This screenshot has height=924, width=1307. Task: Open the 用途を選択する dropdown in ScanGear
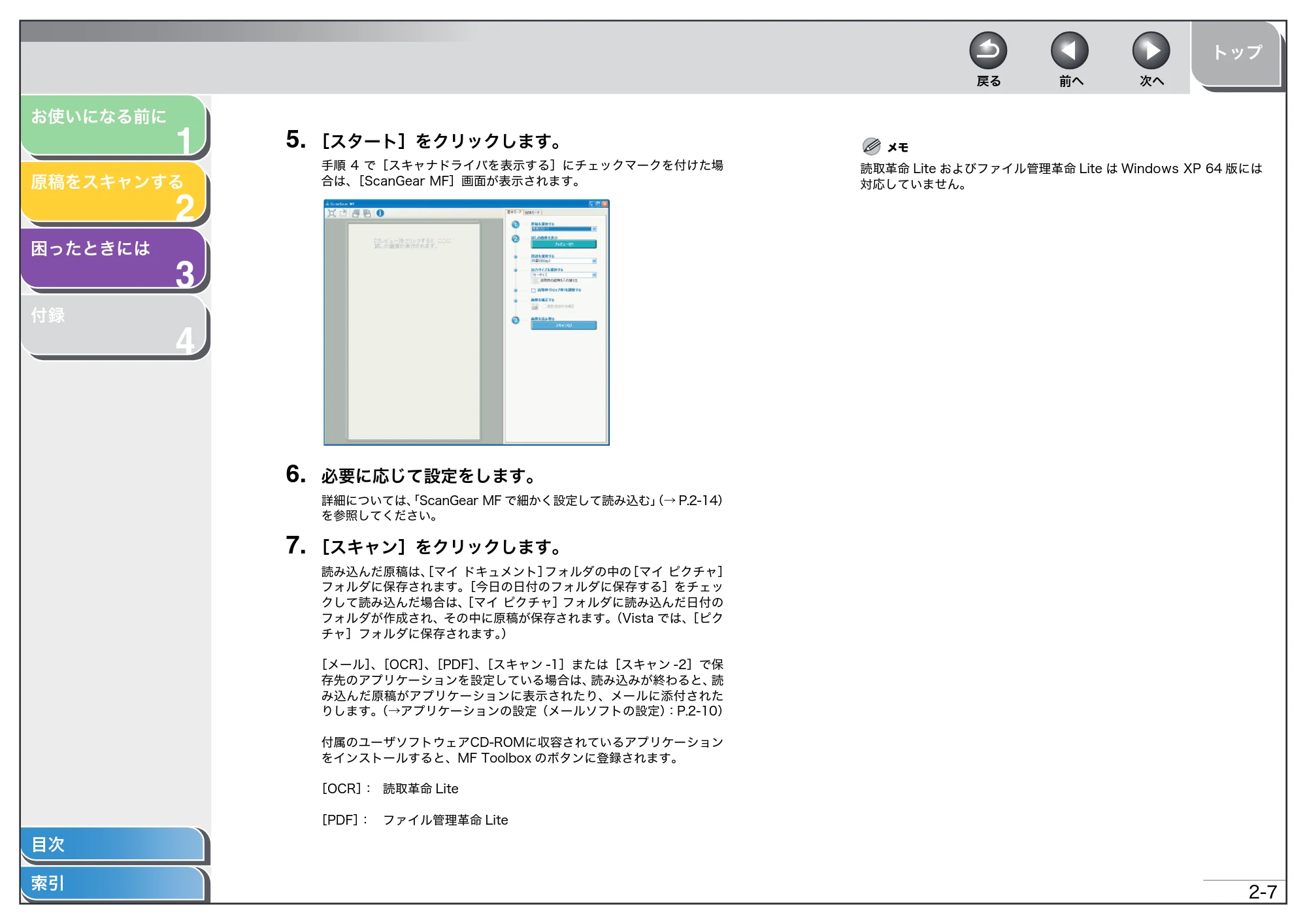563,261
